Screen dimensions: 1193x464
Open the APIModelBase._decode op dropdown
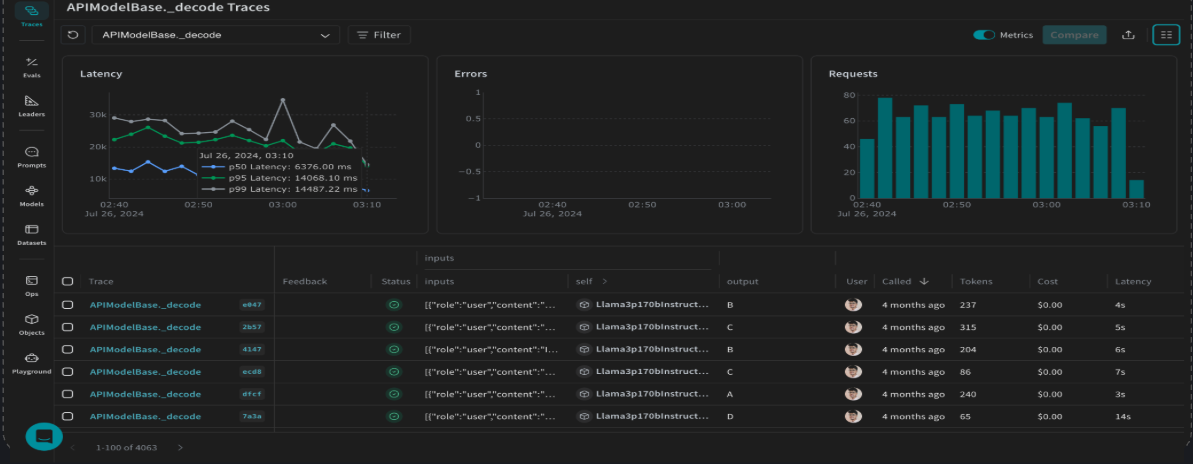(x=215, y=35)
